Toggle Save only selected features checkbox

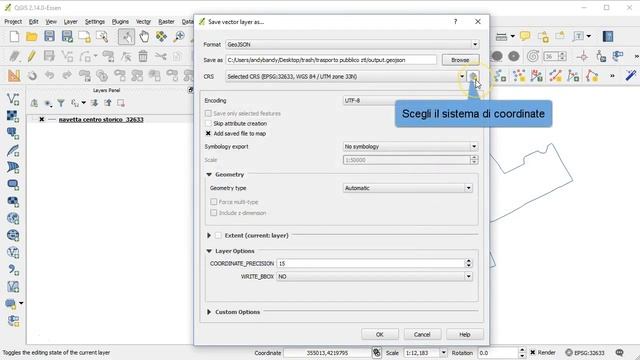[x=208, y=113]
